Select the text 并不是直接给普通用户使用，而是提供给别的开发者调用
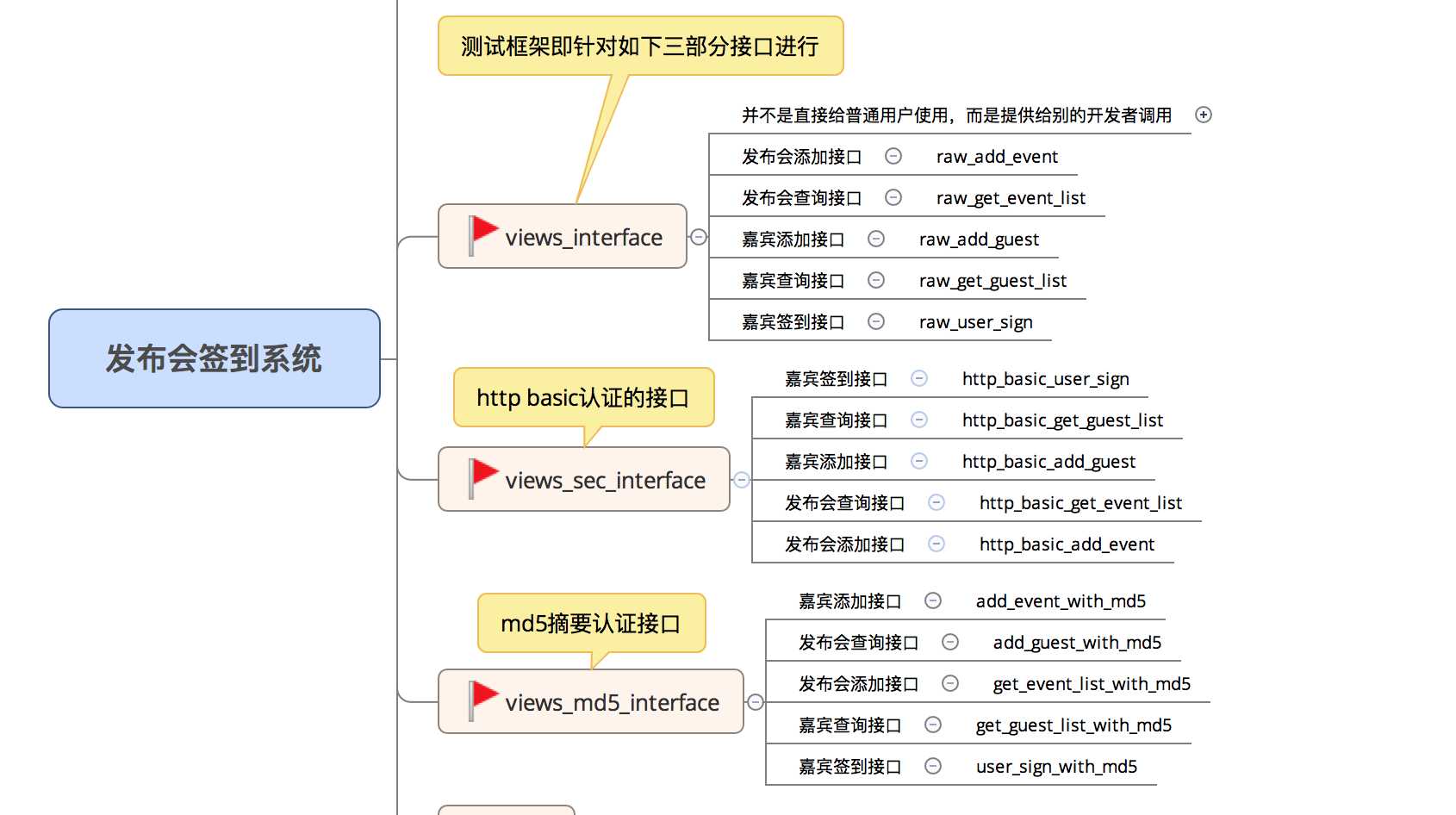This screenshot has height=815, width=1456. click(956, 115)
